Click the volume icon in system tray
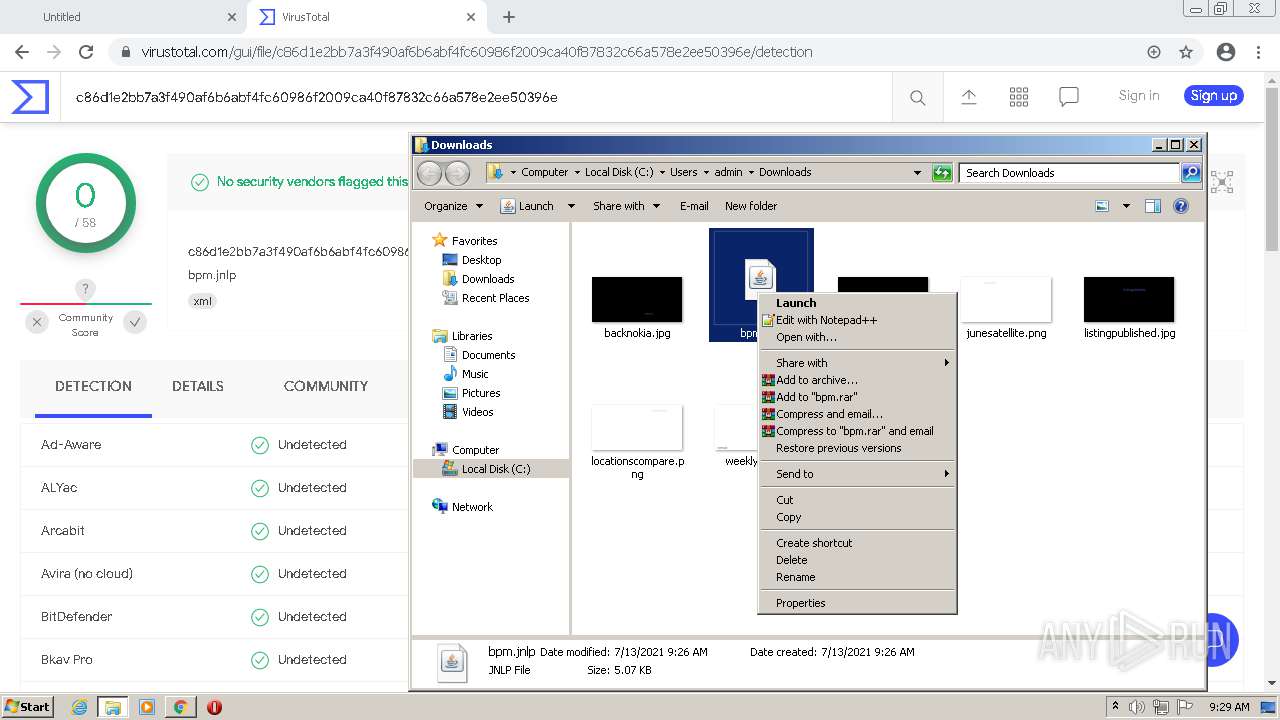Screen dimensions: 1280x720 [1137, 707]
